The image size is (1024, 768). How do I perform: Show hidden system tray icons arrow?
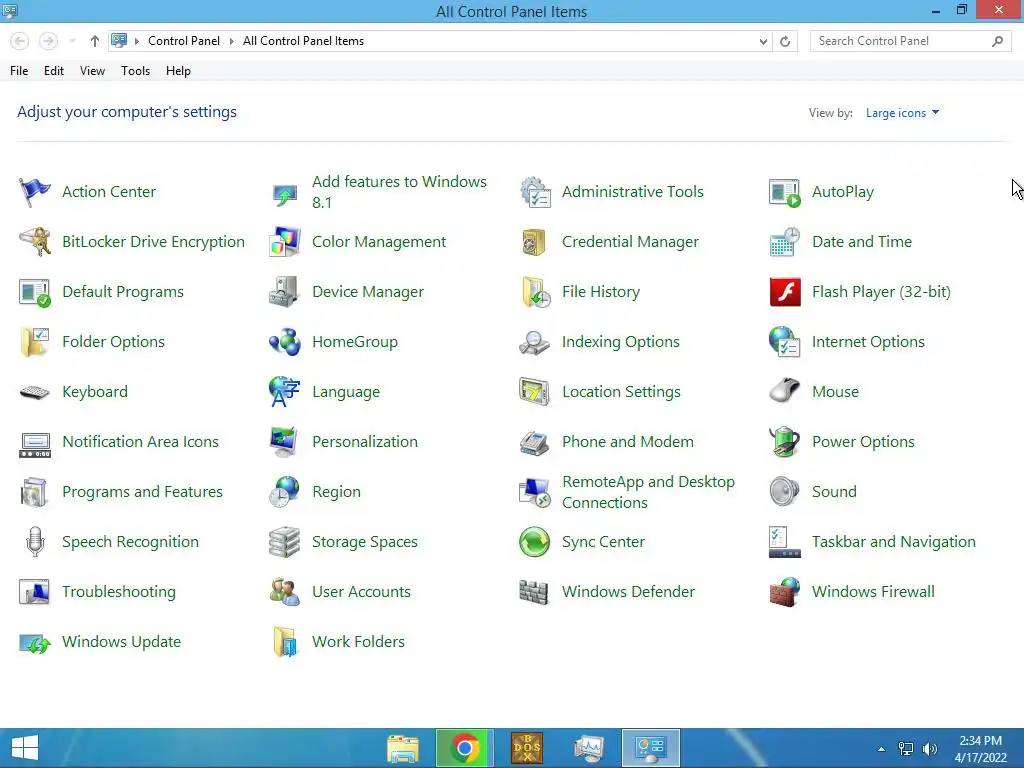[881, 749]
